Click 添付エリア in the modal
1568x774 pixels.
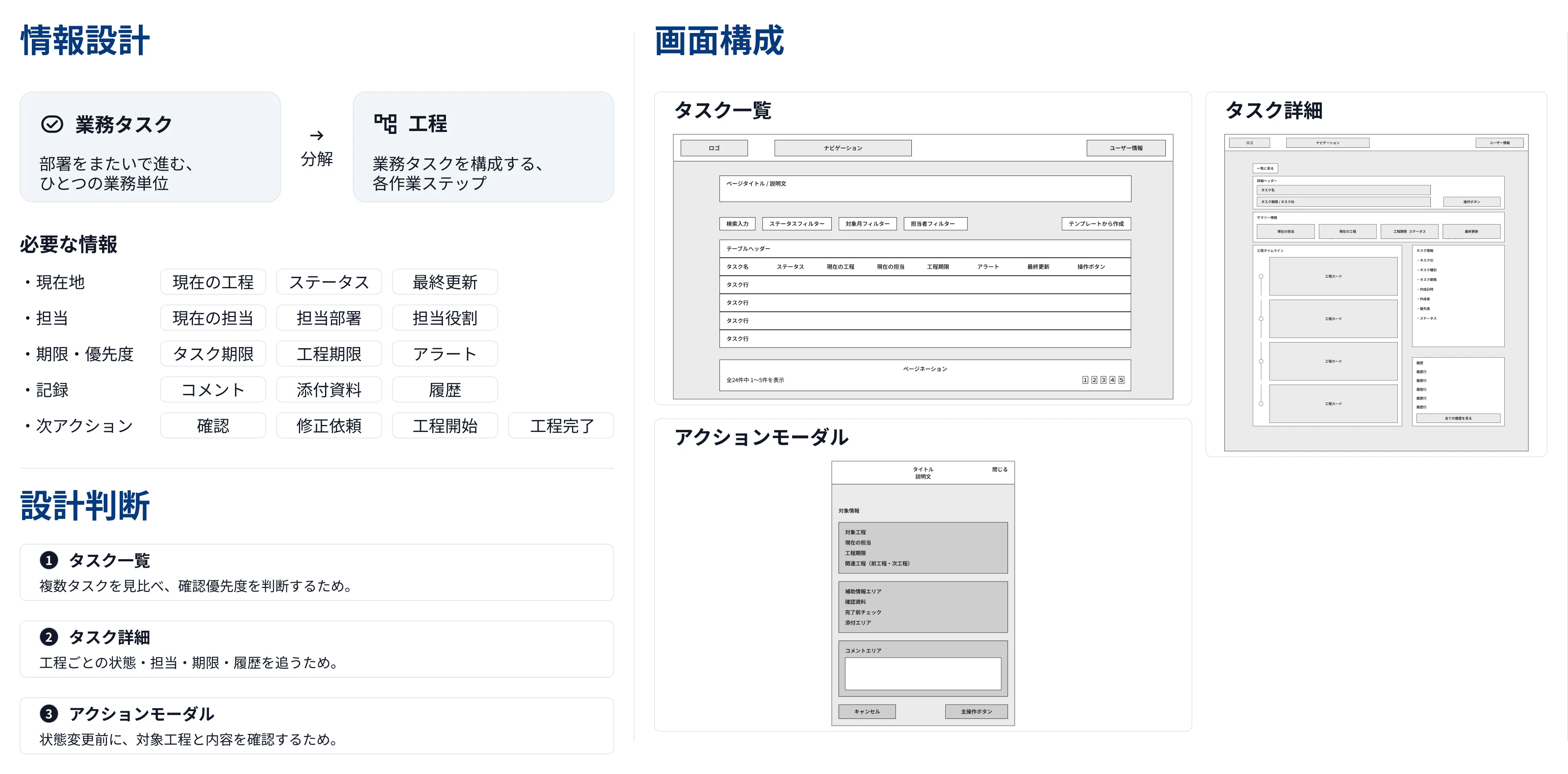[857, 623]
